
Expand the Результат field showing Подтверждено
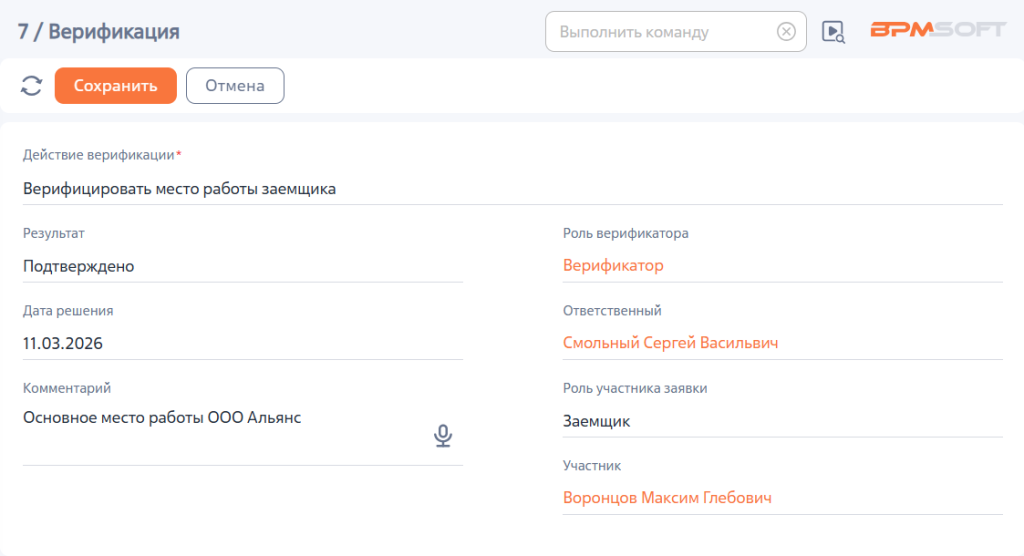[x=243, y=267]
